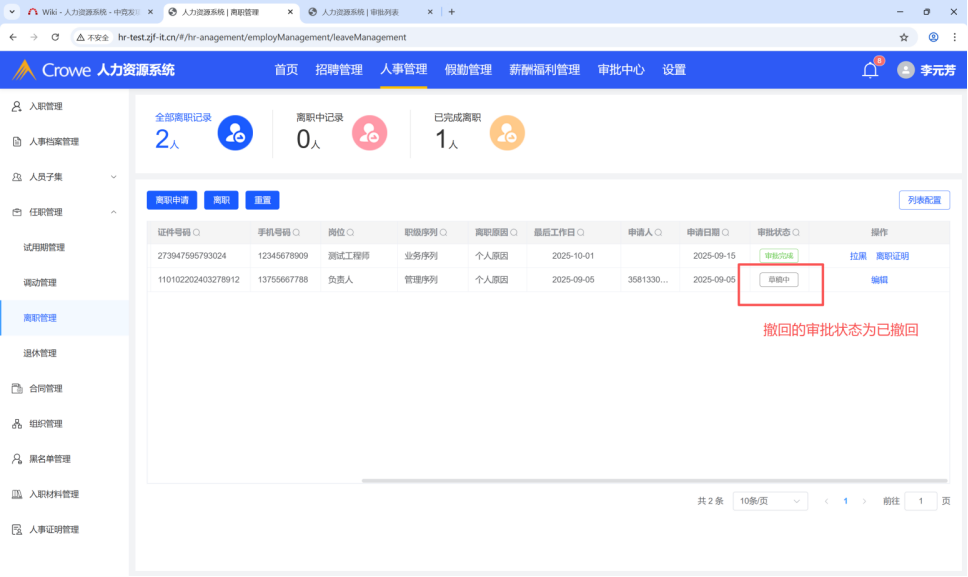Click the blue 全部离职记录 summary icon
This screenshot has height=577, width=968.
click(235, 133)
